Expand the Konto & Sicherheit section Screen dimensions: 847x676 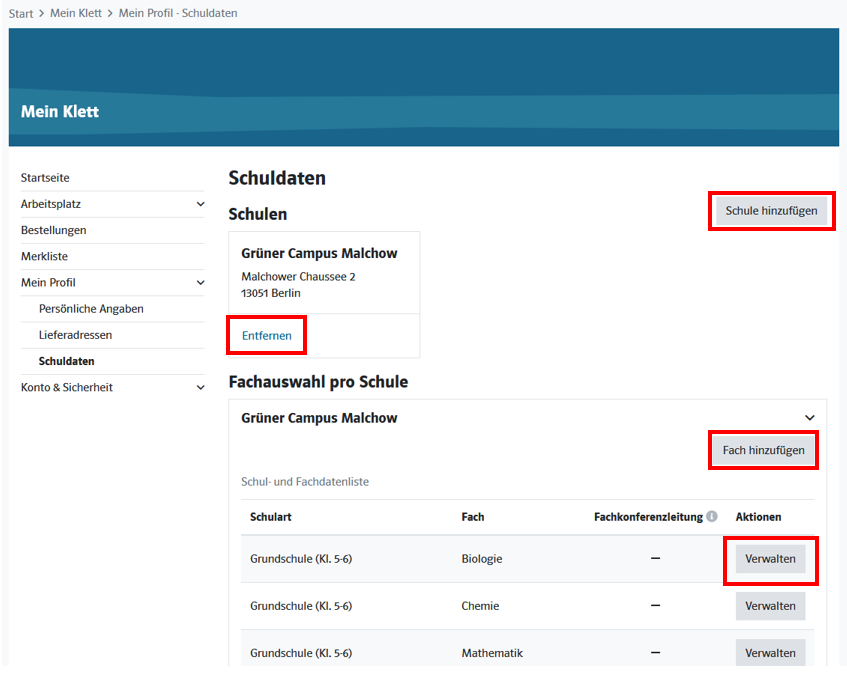tap(200, 387)
